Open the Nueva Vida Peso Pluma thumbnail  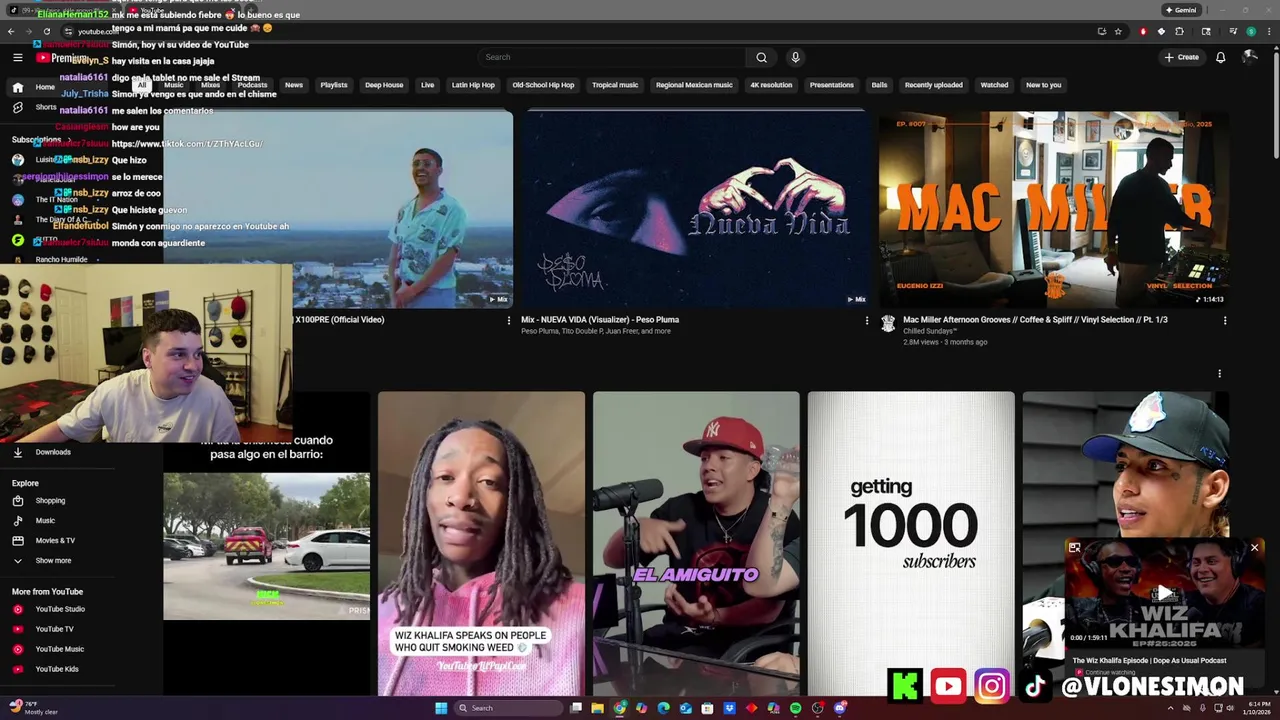pyautogui.click(x=696, y=209)
